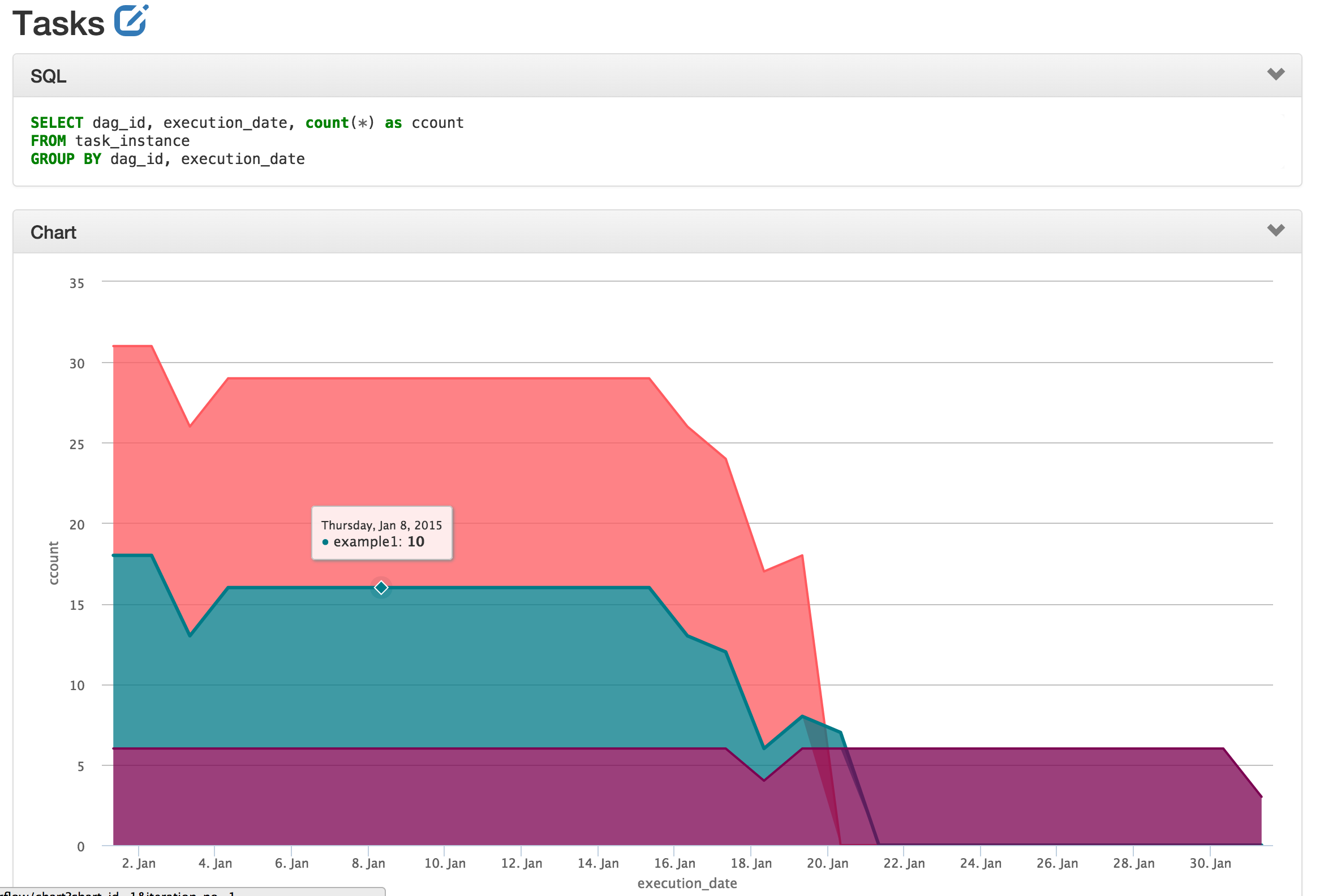Collapse the Chart panel via its chevron

pos(1276,231)
